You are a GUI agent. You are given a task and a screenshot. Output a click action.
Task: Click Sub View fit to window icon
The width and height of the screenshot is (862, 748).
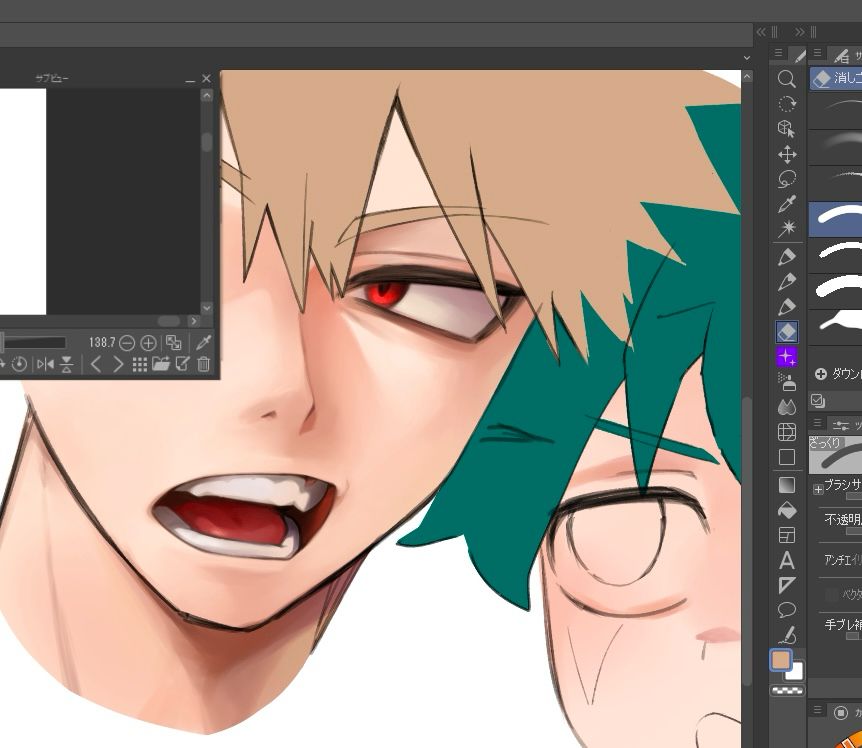[x=174, y=343]
